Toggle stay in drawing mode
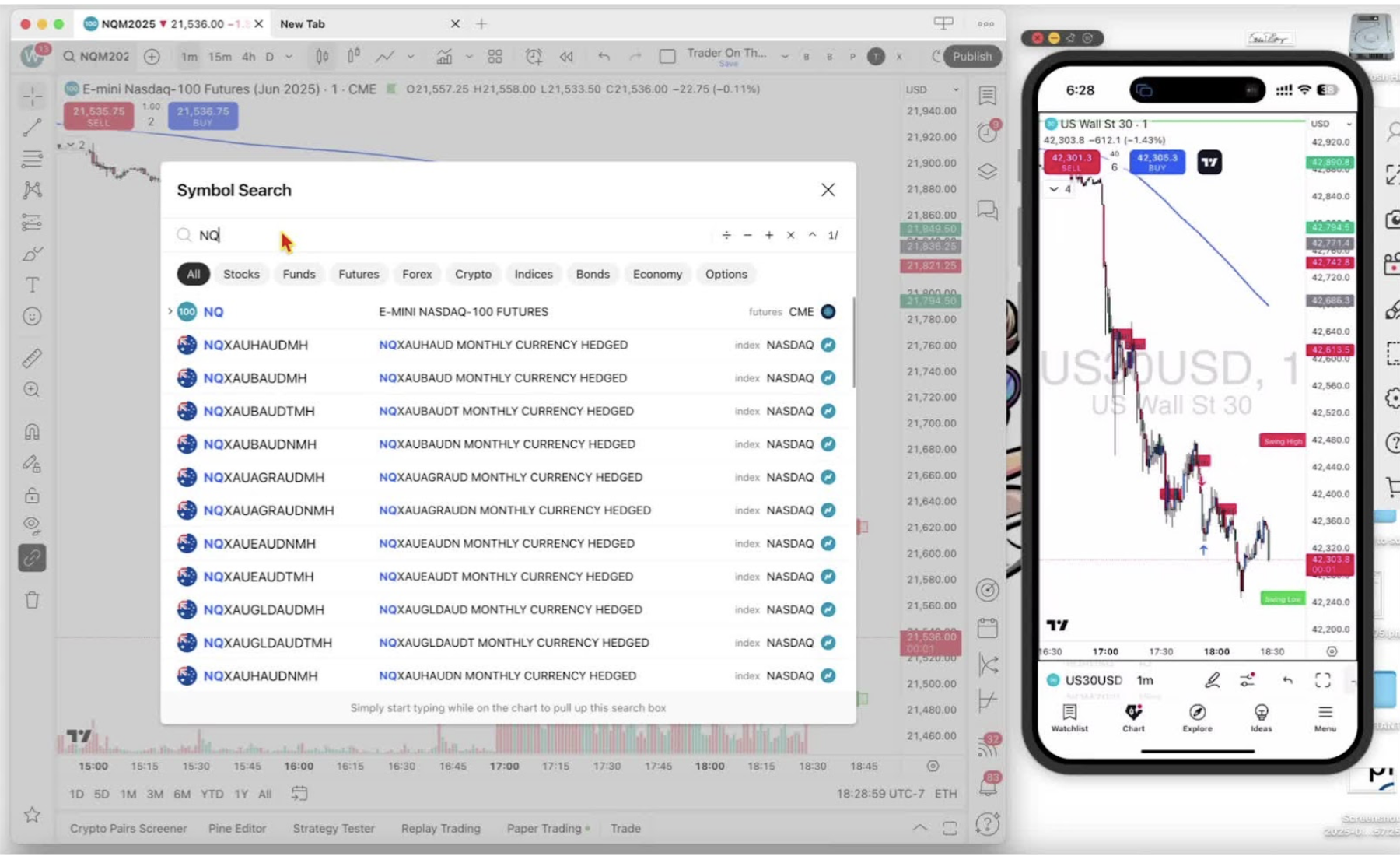Viewport: 1400px width, 856px height. (32, 464)
